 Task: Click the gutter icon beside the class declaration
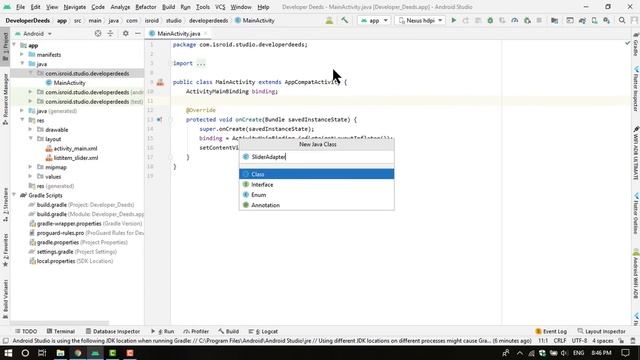point(160,82)
